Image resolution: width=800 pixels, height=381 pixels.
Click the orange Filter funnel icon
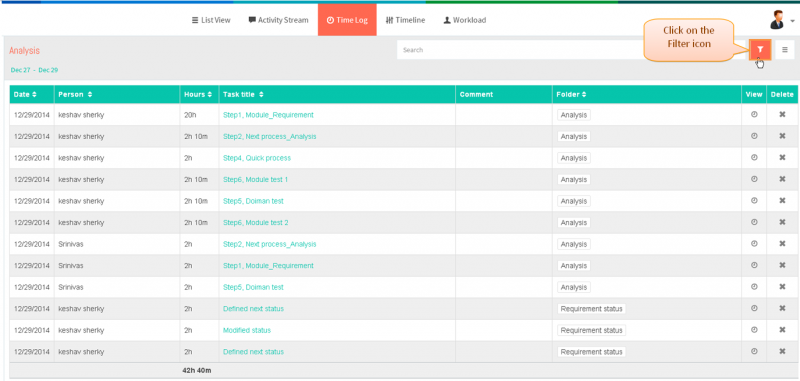pos(760,49)
